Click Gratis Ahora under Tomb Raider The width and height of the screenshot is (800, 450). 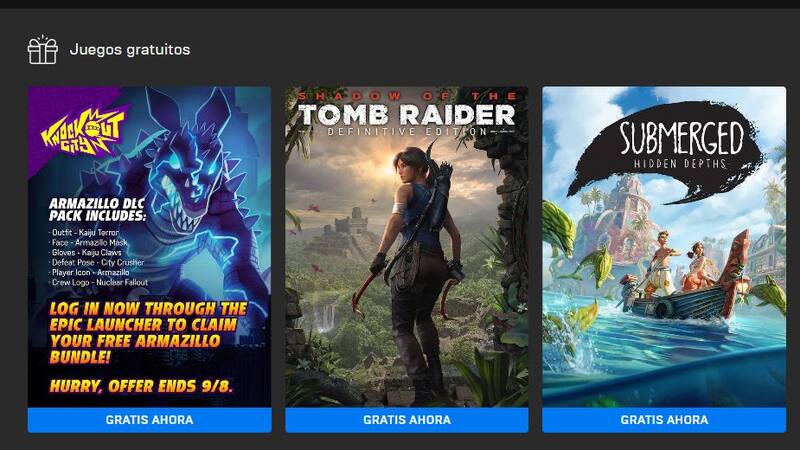point(407,420)
